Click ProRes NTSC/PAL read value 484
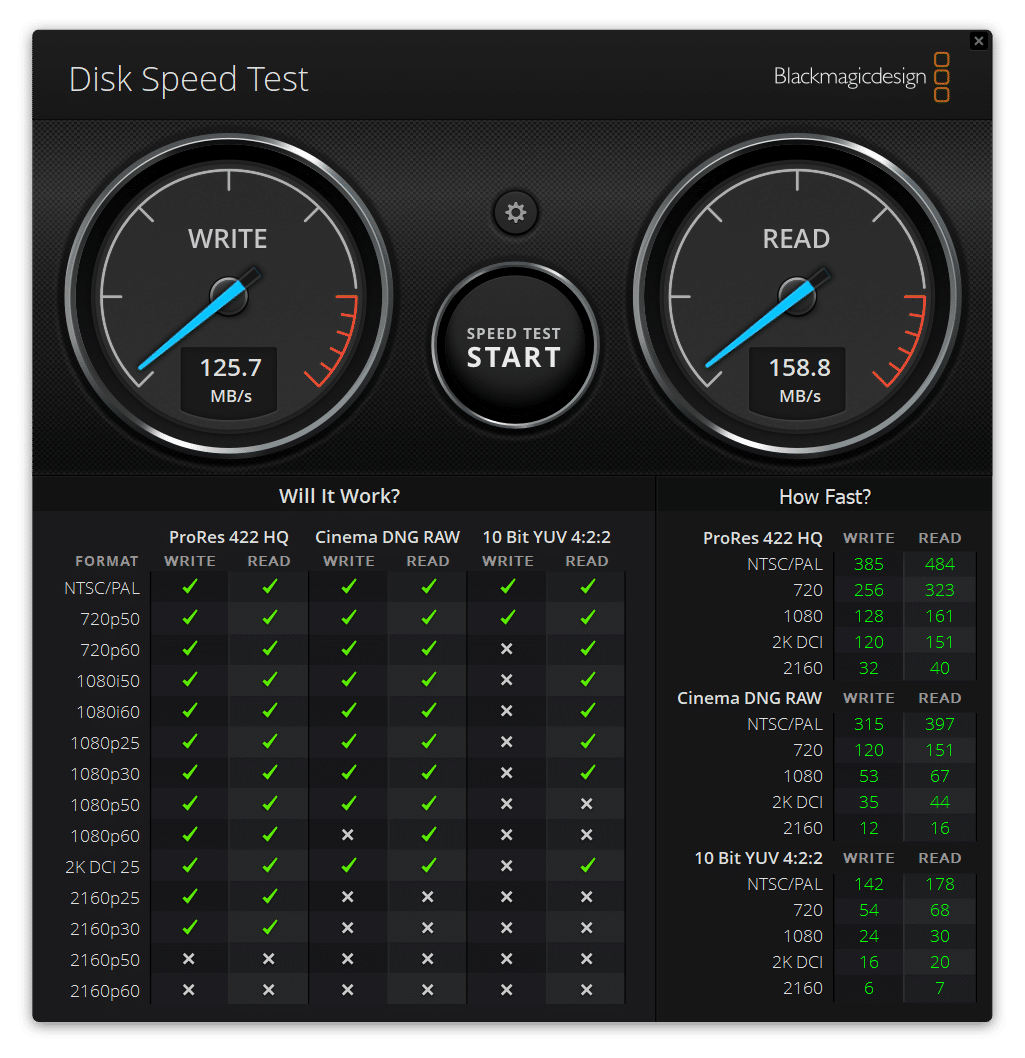This screenshot has width=1025, height=1058. tap(939, 564)
